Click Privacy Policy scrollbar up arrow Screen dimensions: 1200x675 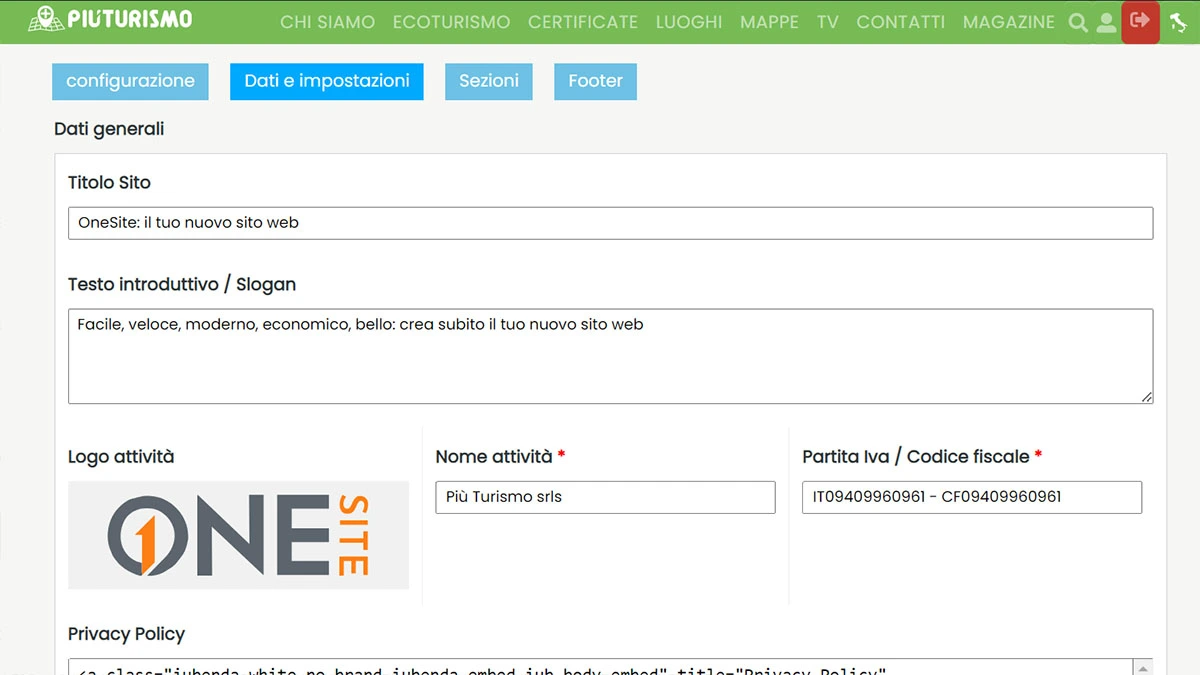pyautogui.click(x=1143, y=667)
